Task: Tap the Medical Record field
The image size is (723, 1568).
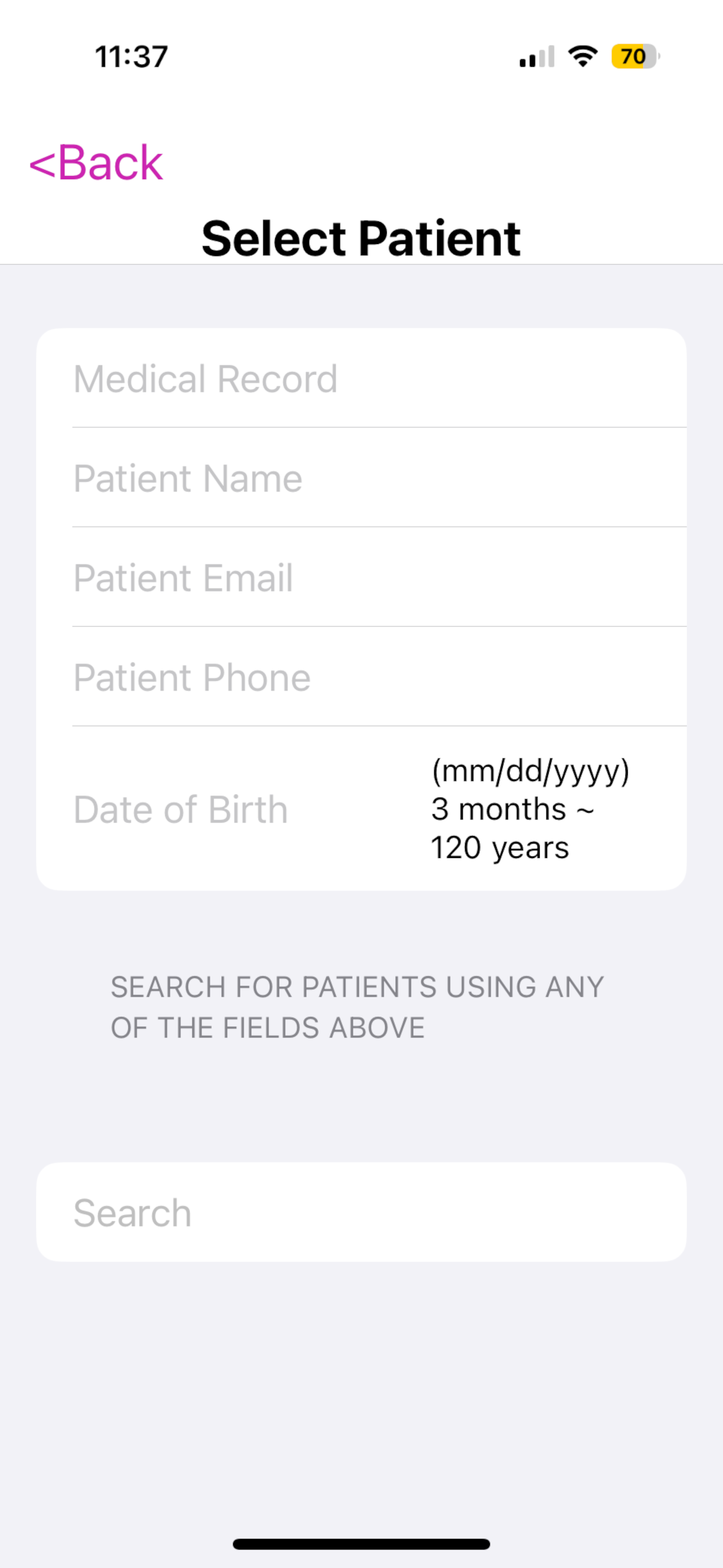Action: (361, 379)
